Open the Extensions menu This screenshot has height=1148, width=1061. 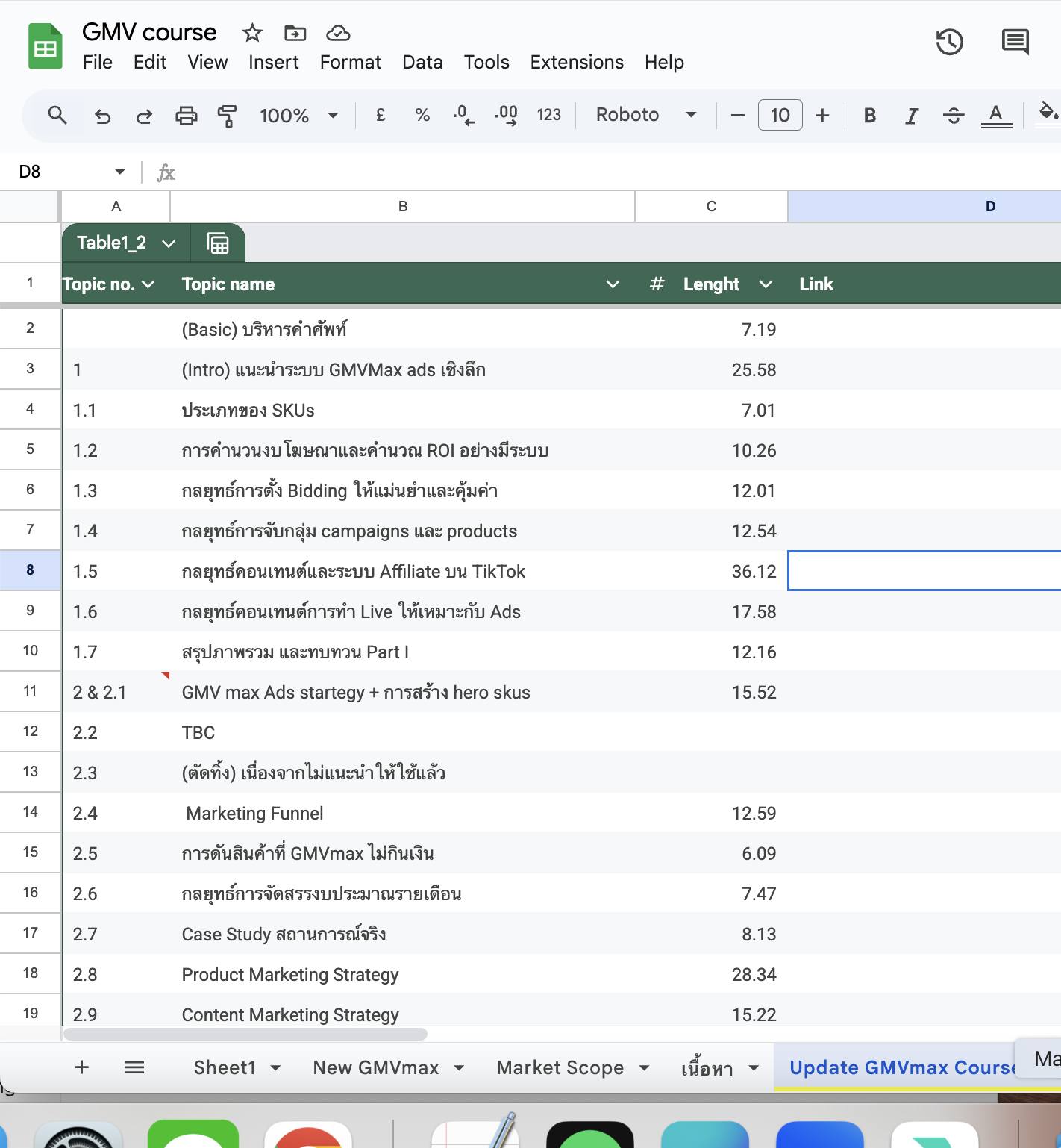(x=577, y=62)
